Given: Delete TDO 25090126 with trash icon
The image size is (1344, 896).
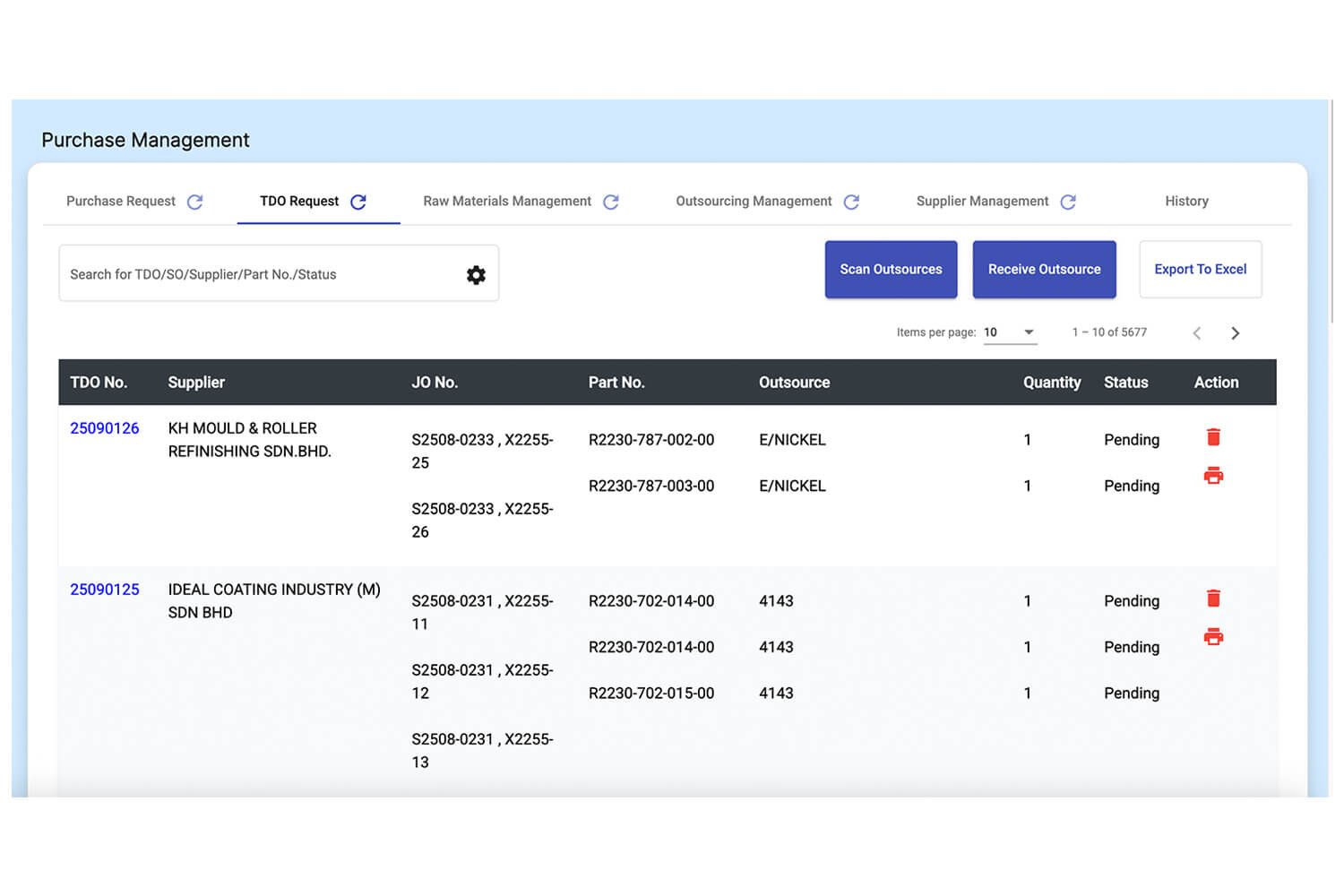Looking at the screenshot, I should click(x=1213, y=437).
